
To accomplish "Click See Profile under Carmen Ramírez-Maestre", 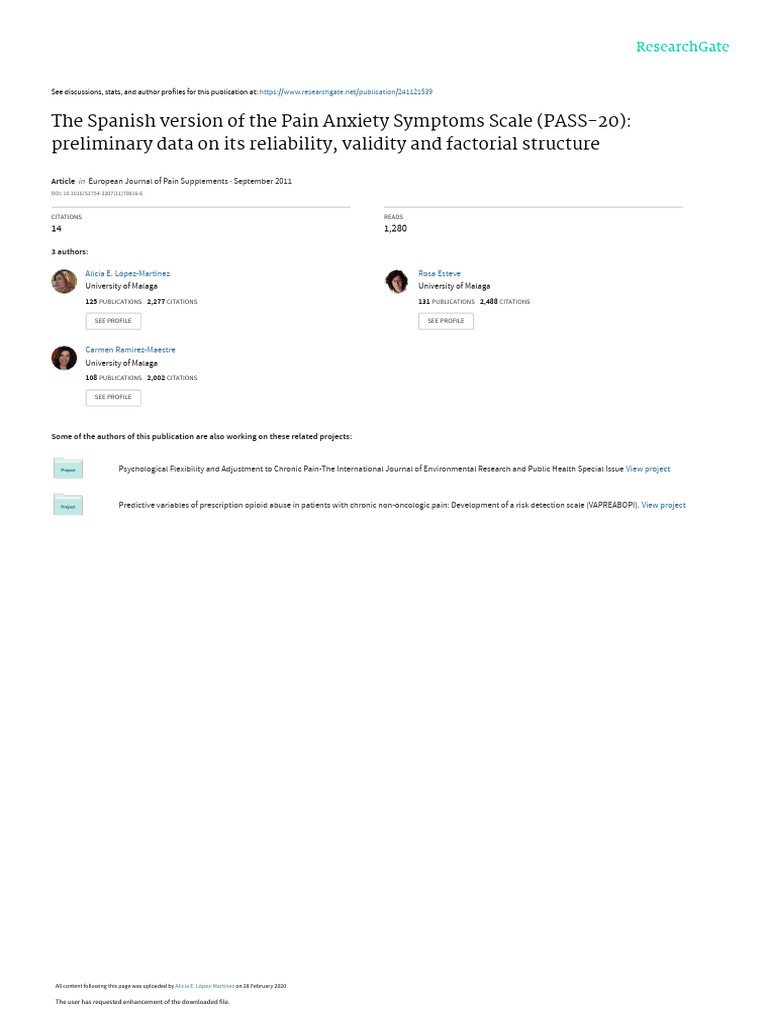I will tap(113, 397).
